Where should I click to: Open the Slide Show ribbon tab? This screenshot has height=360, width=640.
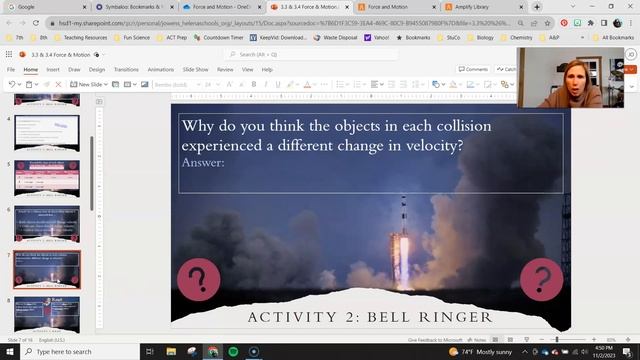pos(195,70)
